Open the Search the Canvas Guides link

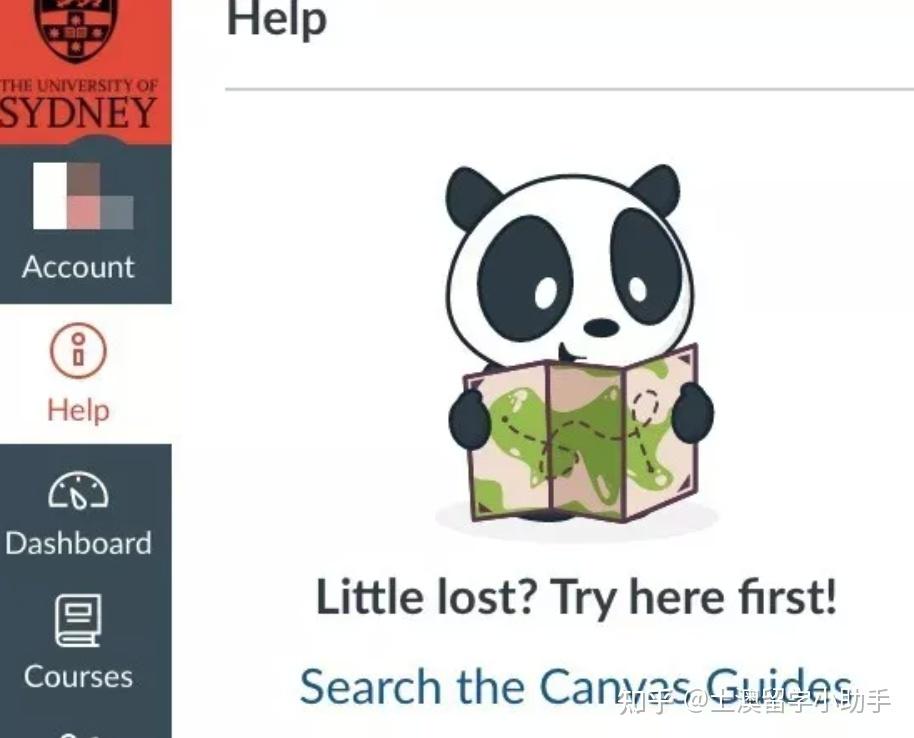coord(576,686)
